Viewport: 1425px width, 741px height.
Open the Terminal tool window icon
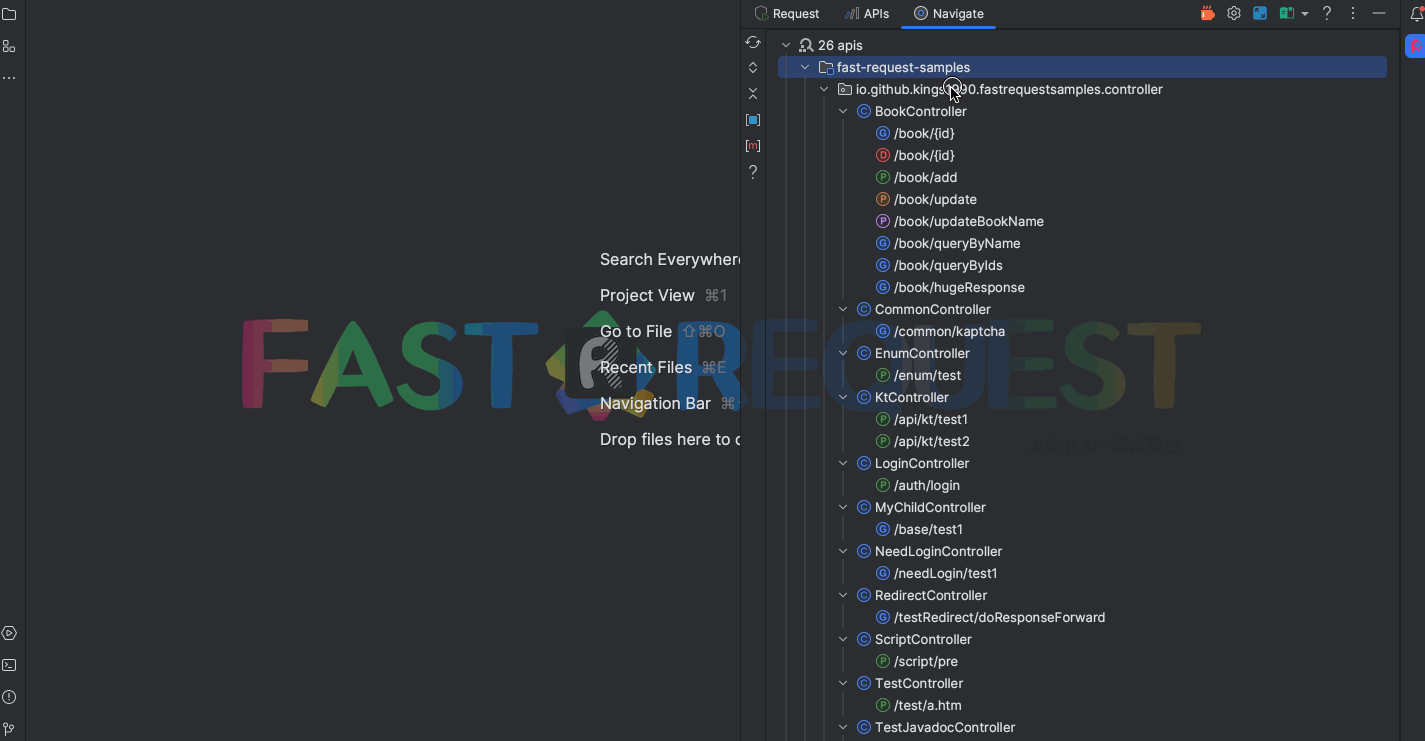pos(10,664)
